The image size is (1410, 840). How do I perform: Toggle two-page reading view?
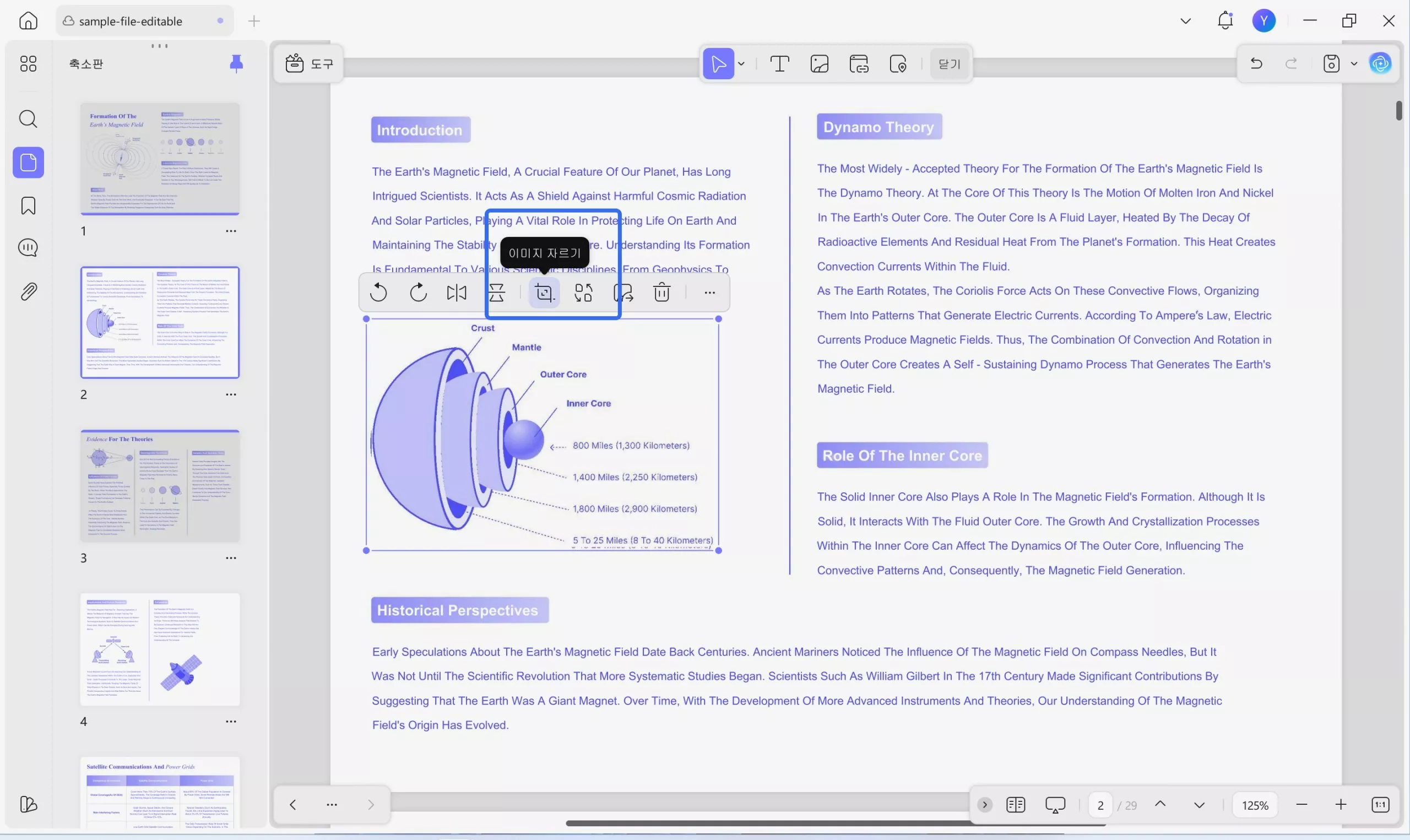coord(1016,804)
